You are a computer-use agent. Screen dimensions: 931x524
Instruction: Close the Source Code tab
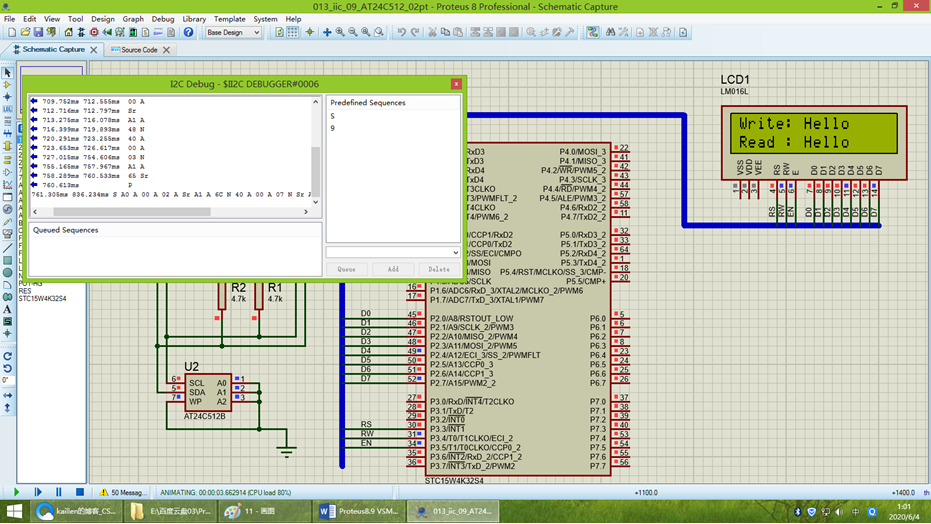(166, 50)
